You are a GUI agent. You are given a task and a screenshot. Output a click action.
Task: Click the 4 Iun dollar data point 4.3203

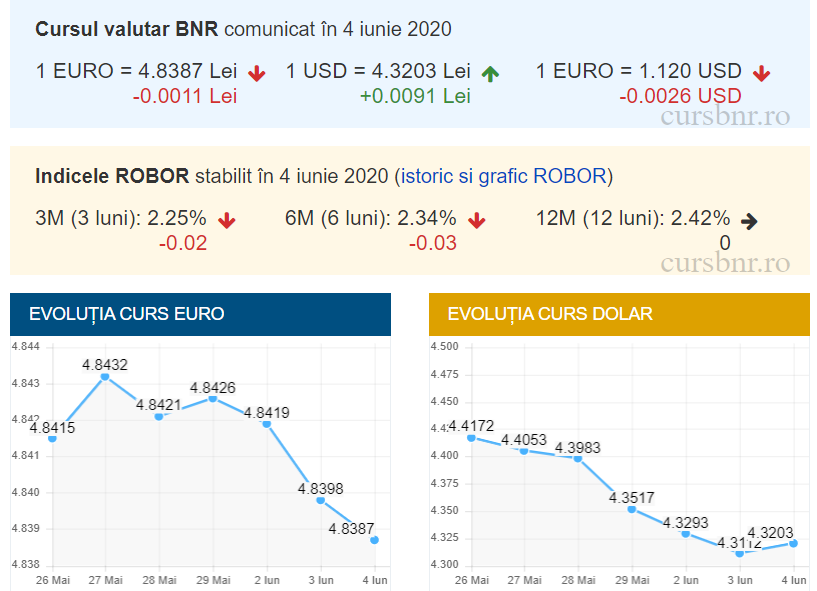click(x=794, y=543)
